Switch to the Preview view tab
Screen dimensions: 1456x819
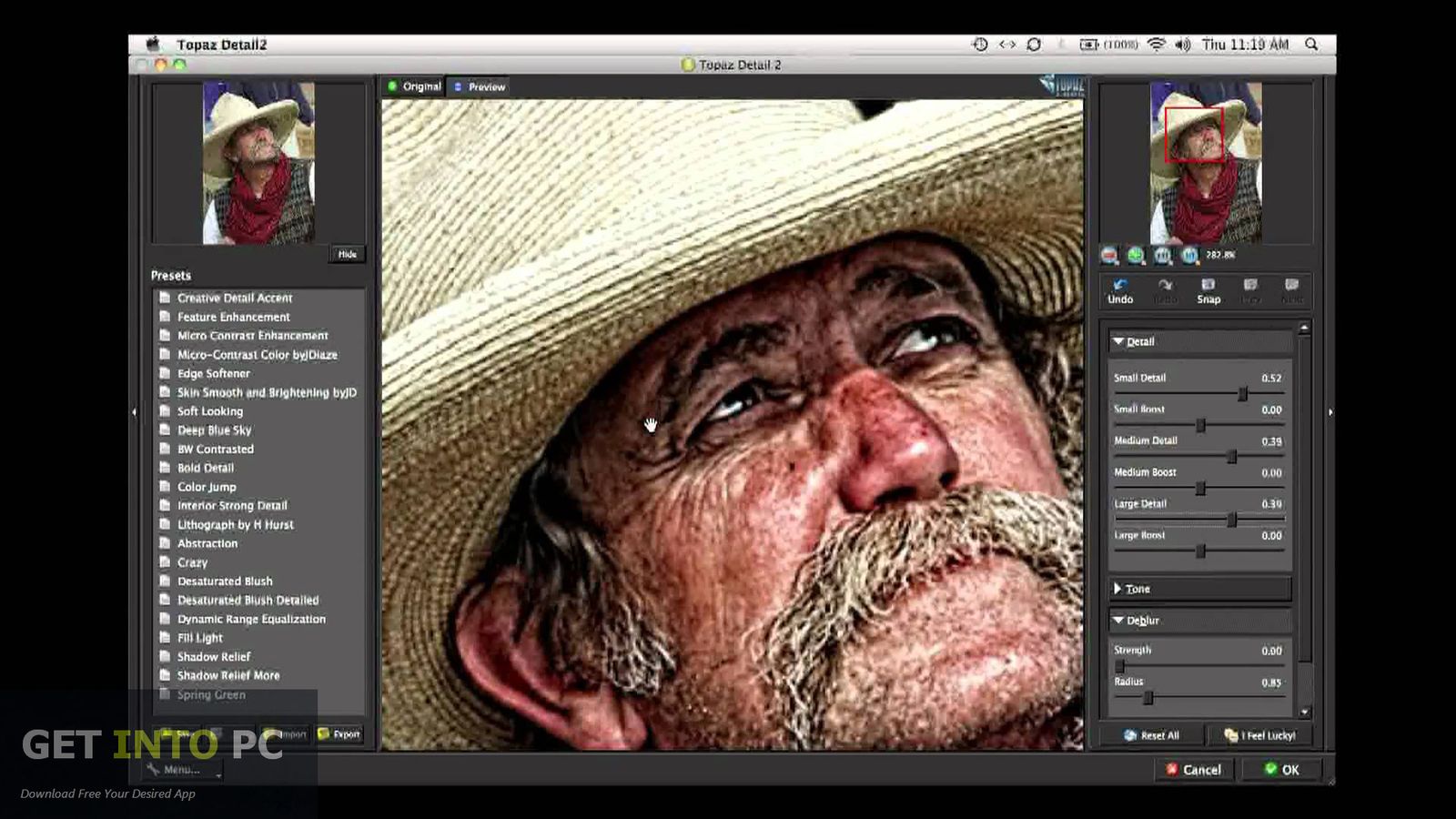point(480,86)
